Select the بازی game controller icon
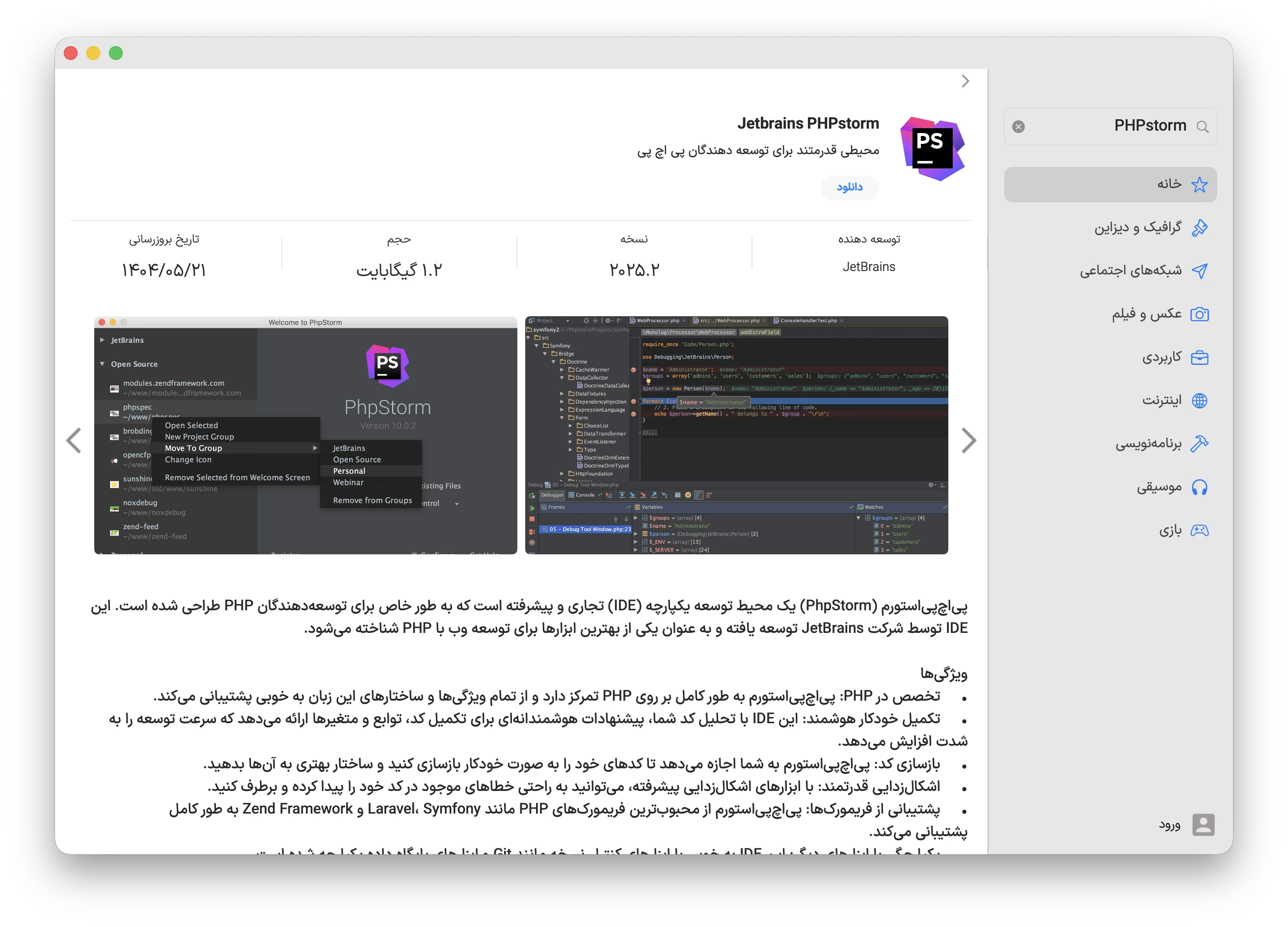Viewport: 1288px width, 927px height. tap(1200, 530)
